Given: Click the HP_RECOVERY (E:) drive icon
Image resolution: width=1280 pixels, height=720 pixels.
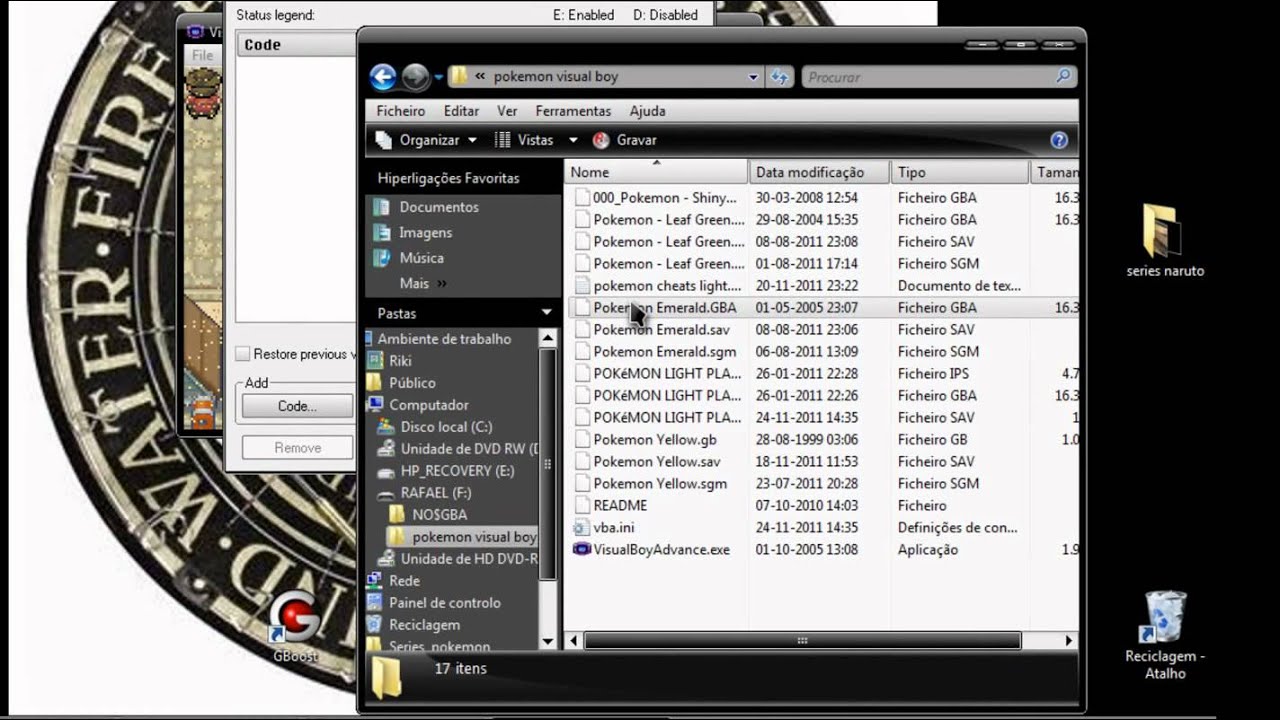Looking at the screenshot, I should coord(385,471).
